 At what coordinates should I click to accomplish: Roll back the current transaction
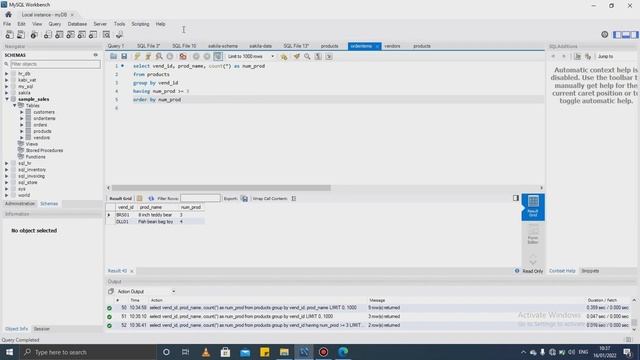[207, 56]
